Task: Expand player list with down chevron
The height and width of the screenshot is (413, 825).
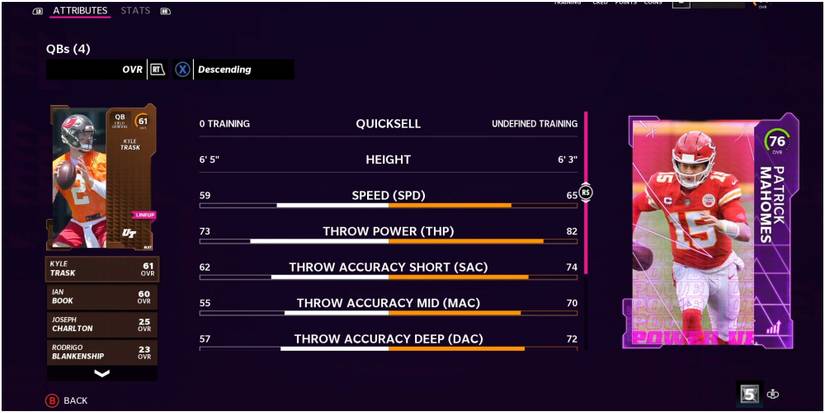Action: click(101, 373)
